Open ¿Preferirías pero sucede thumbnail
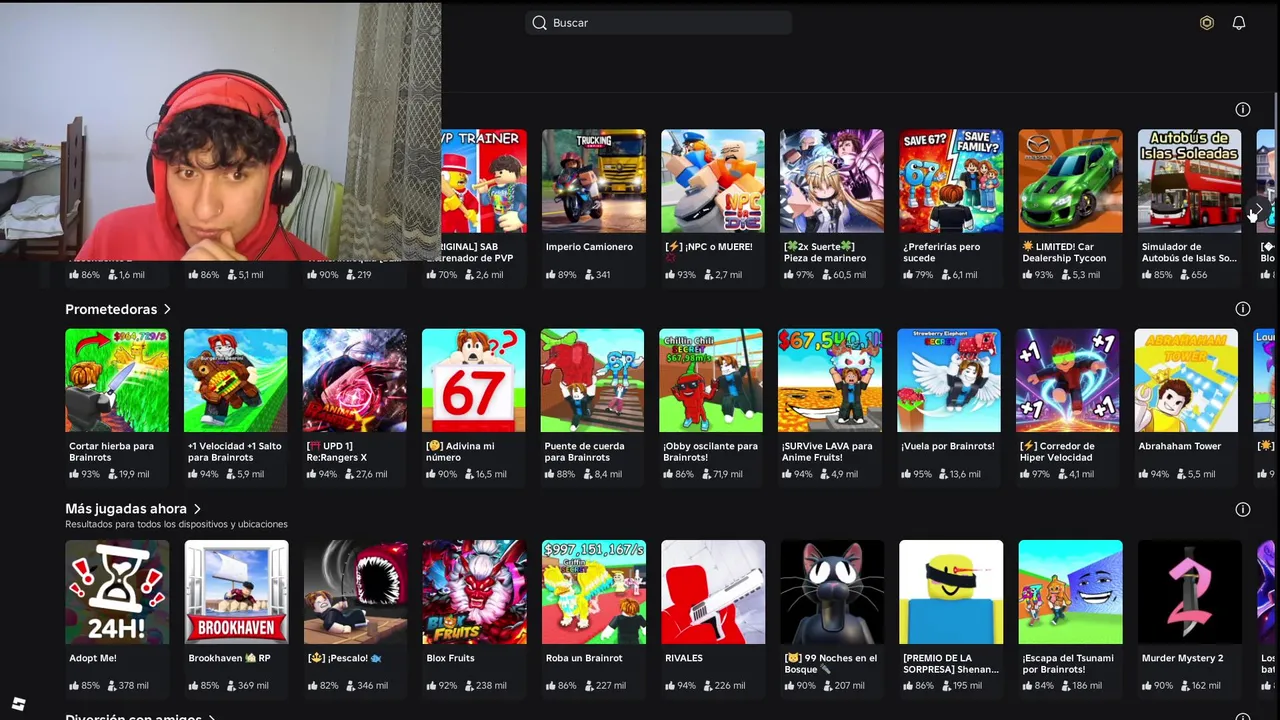Image resolution: width=1280 pixels, height=720 pixels. pos(951,181)
